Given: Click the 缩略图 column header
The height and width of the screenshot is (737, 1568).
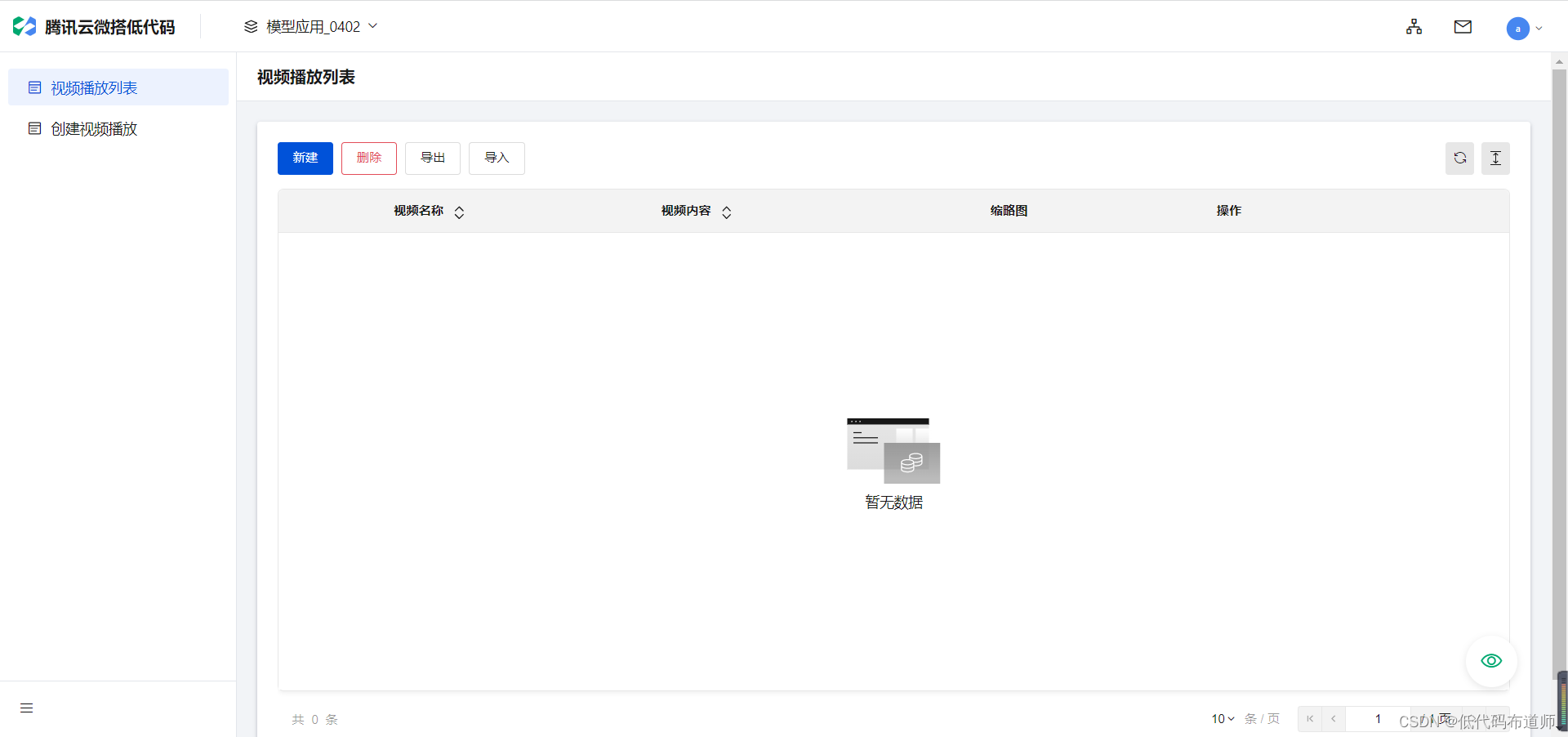Looking at the screenshot, I should click(x=1009, y=211).
